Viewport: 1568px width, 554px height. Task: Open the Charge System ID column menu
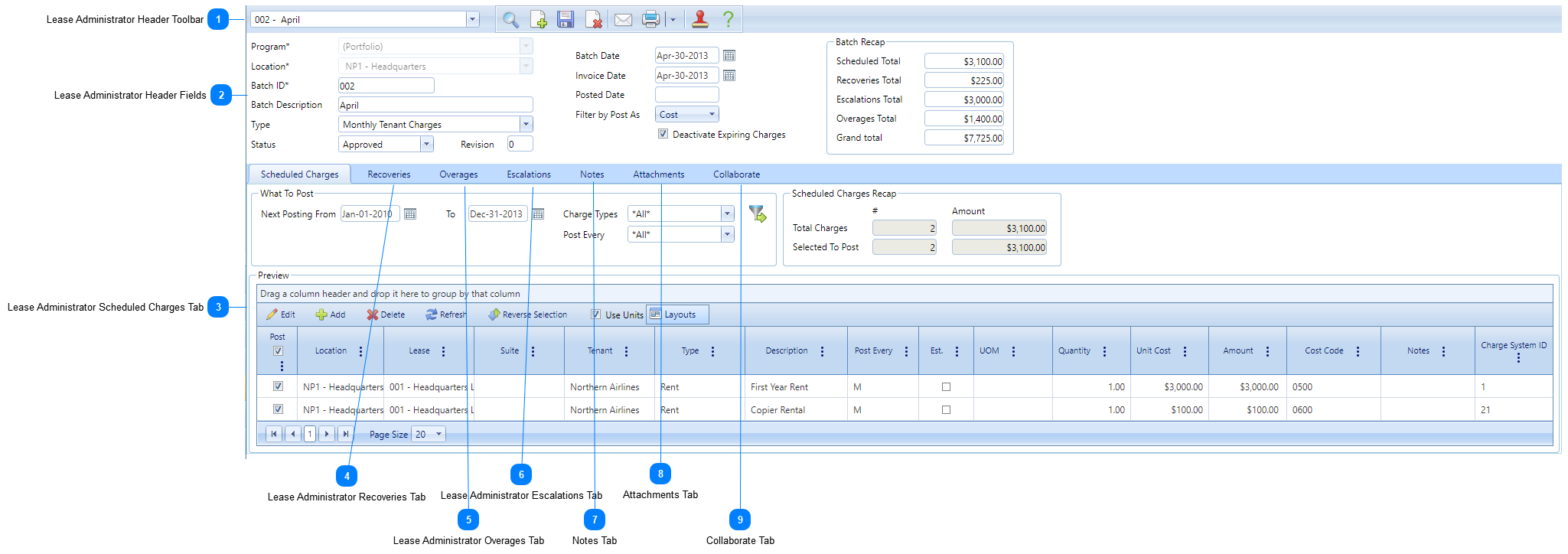[x=1518, y=358]
